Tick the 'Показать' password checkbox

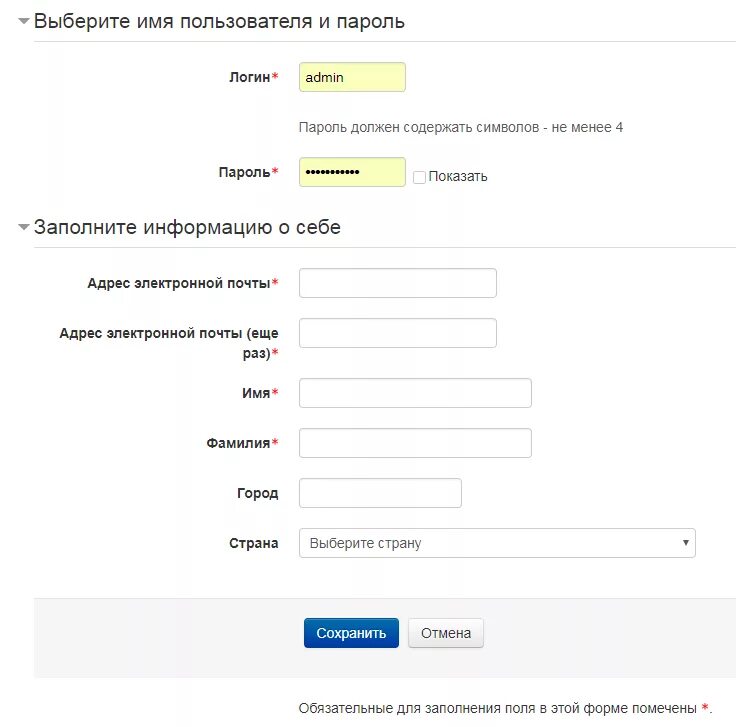pos(419,177)
